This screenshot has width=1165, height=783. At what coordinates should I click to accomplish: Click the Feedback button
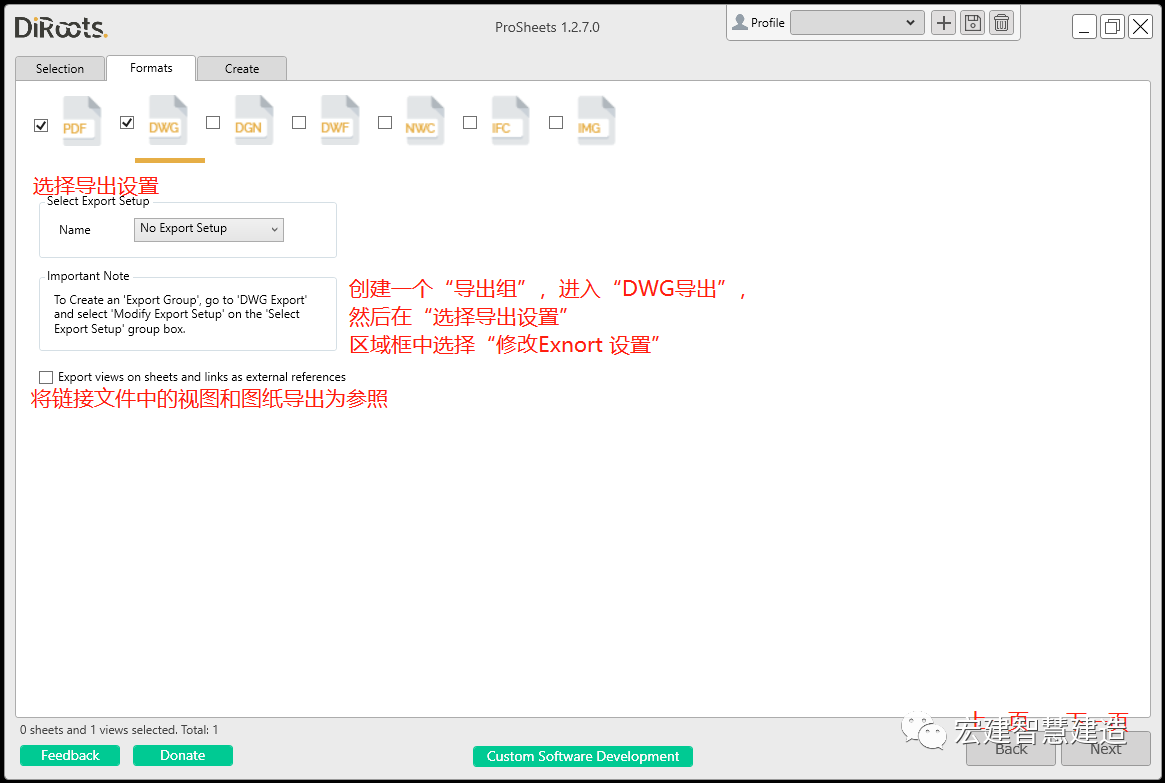pos(70,756)
